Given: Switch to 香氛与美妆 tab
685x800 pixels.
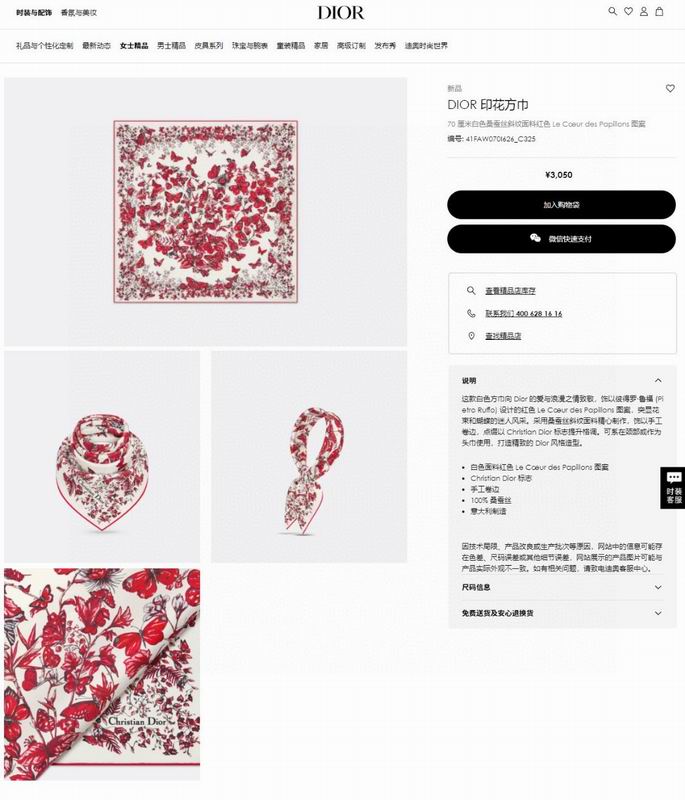Looking at the screenshot, I should 79,12.
